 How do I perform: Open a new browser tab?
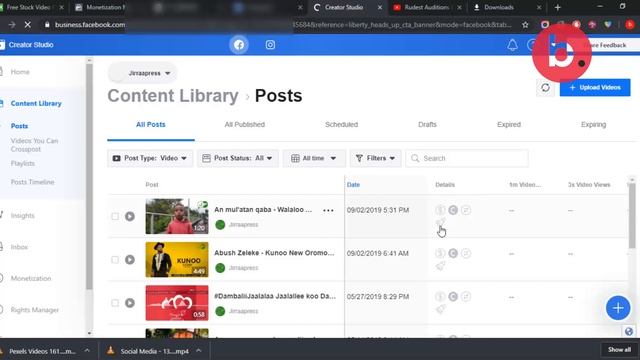point(558,7)
